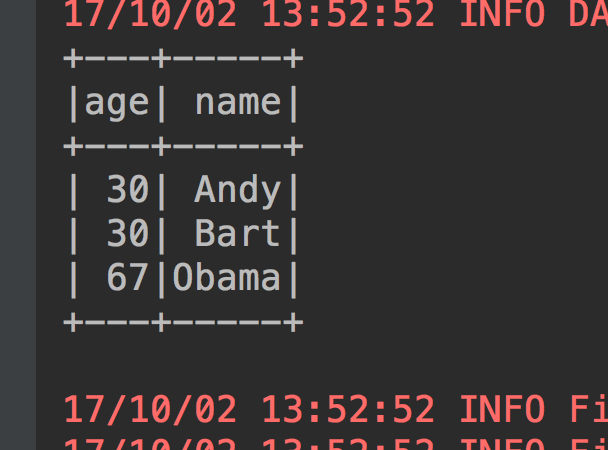
Task: Click the age 67 in Obama's row
Action: coord(128,277)
